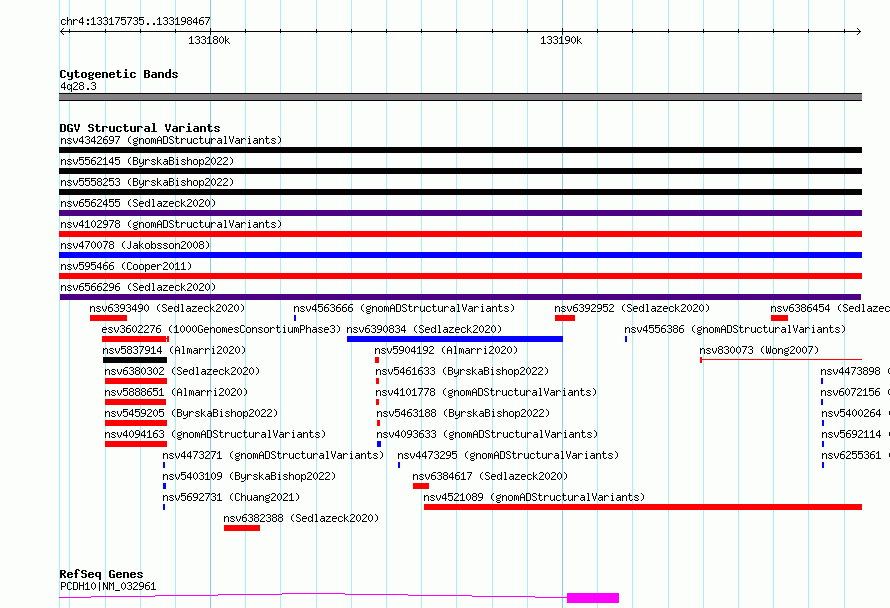Open the nsv5692114 variant label
This screenshot has width=890, height=608.
pyautogui.click(x=855, y=434)
